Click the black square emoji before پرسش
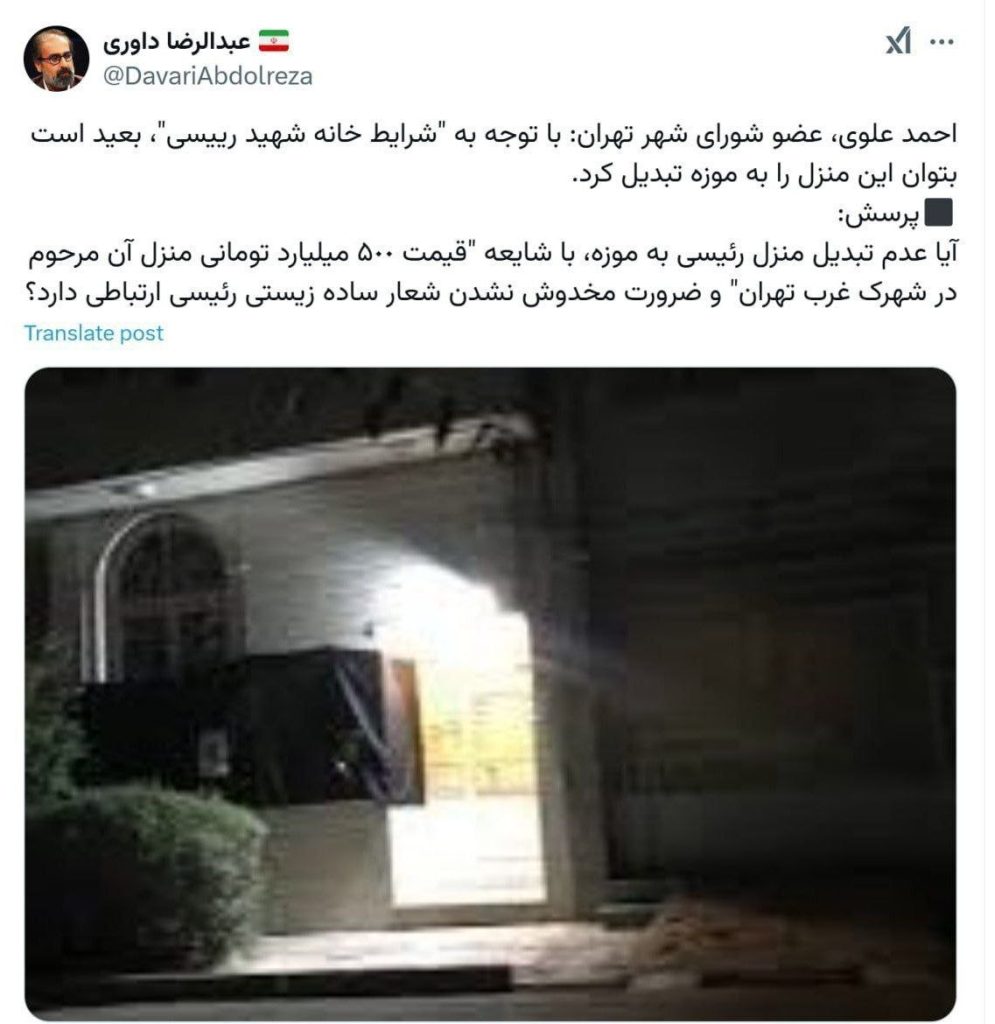The width and height of the screenshot is (995, 1024). click(940, 213)
